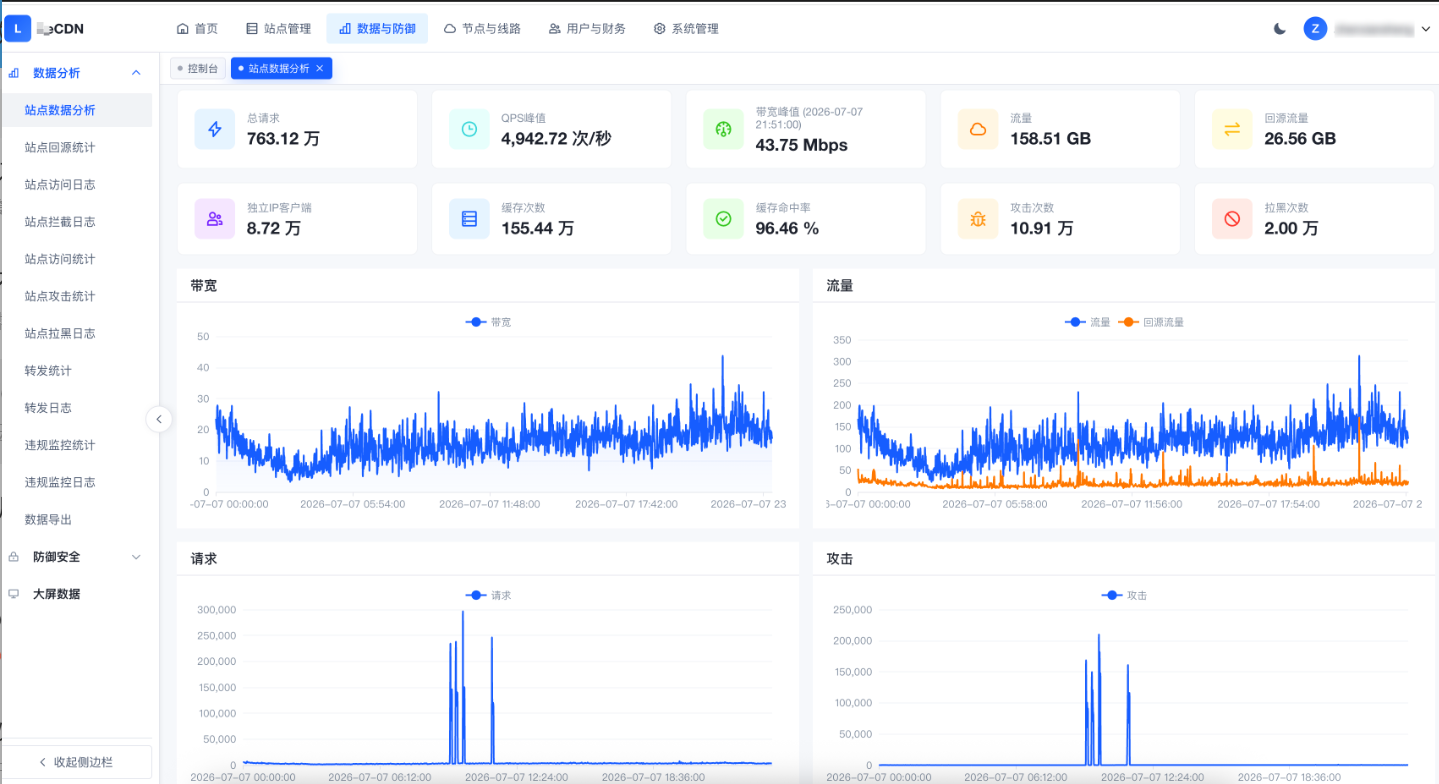
Task: Close the 站点数据分析 tab
Action: pyautogui.click(x=319, y=68)
